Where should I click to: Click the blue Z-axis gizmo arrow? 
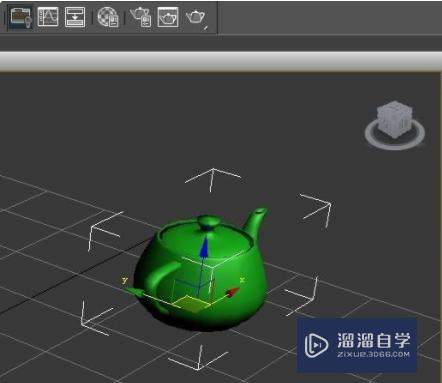[204, 248]
